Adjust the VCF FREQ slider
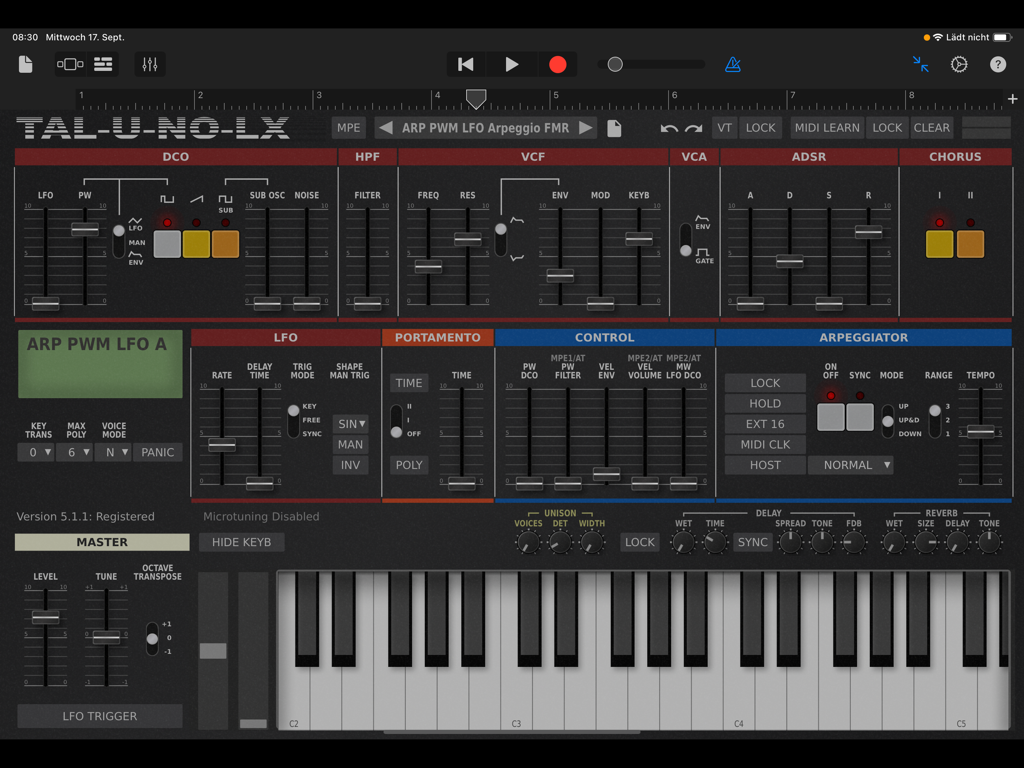Image resolution: width=1024 pixels, height=768 pixels. [429, 267]
